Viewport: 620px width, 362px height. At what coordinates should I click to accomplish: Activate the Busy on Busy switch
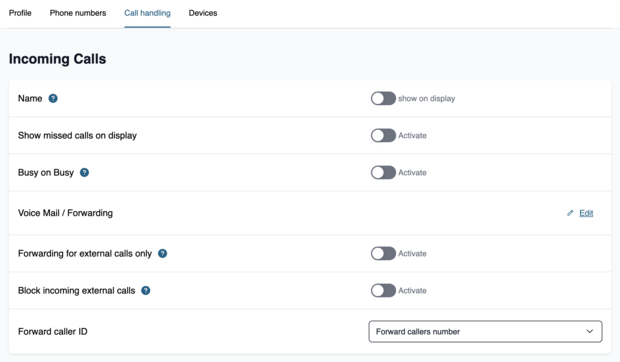[x=383, y=172]
